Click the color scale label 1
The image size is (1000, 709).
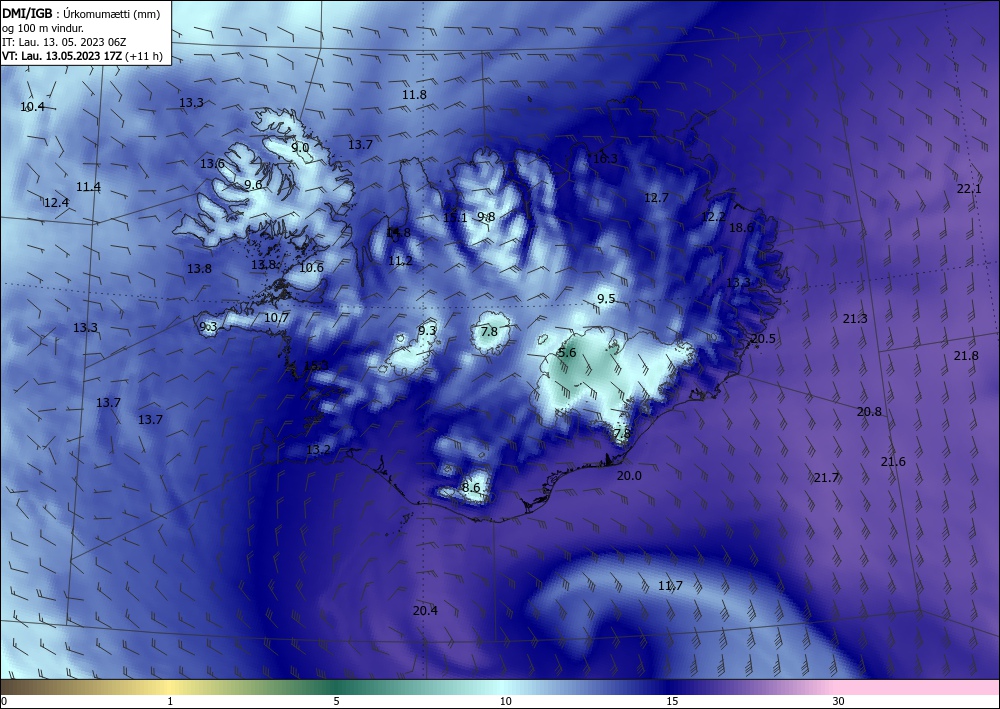170,701
